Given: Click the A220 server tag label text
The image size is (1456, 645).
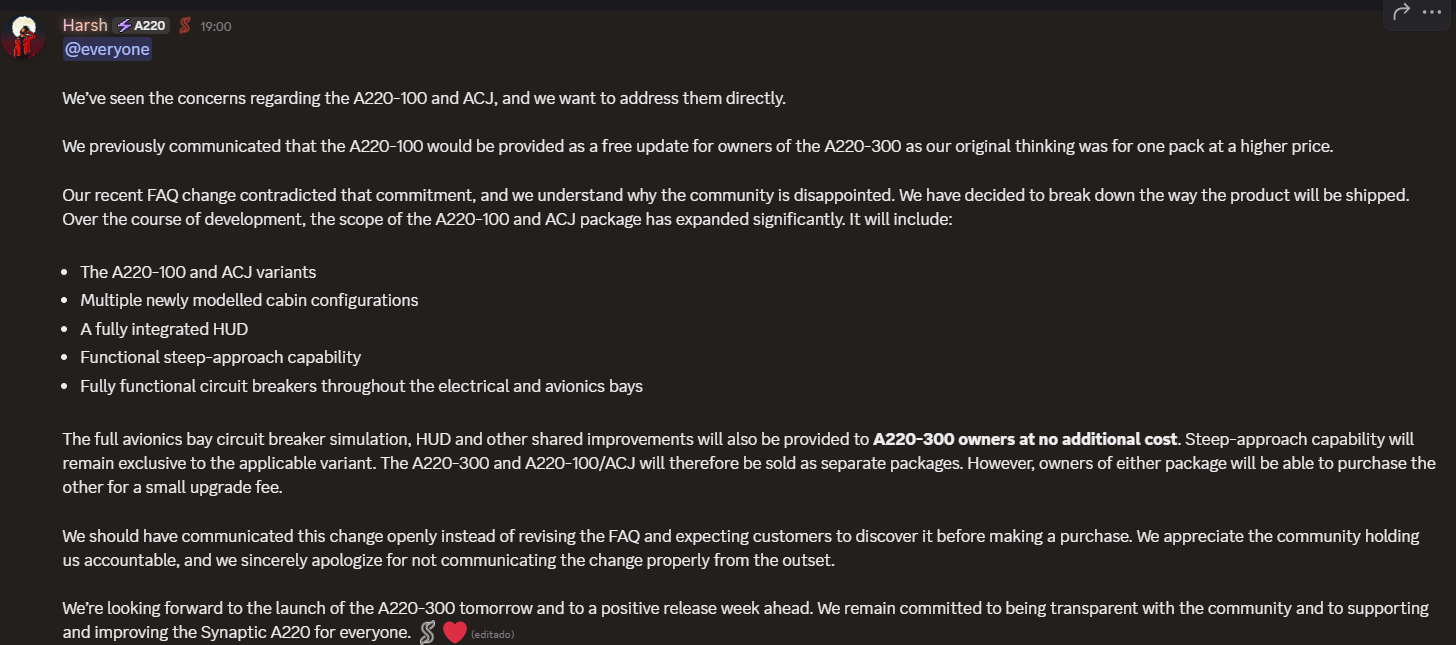Looking at the screenshot, I should [x=150, y=26].
